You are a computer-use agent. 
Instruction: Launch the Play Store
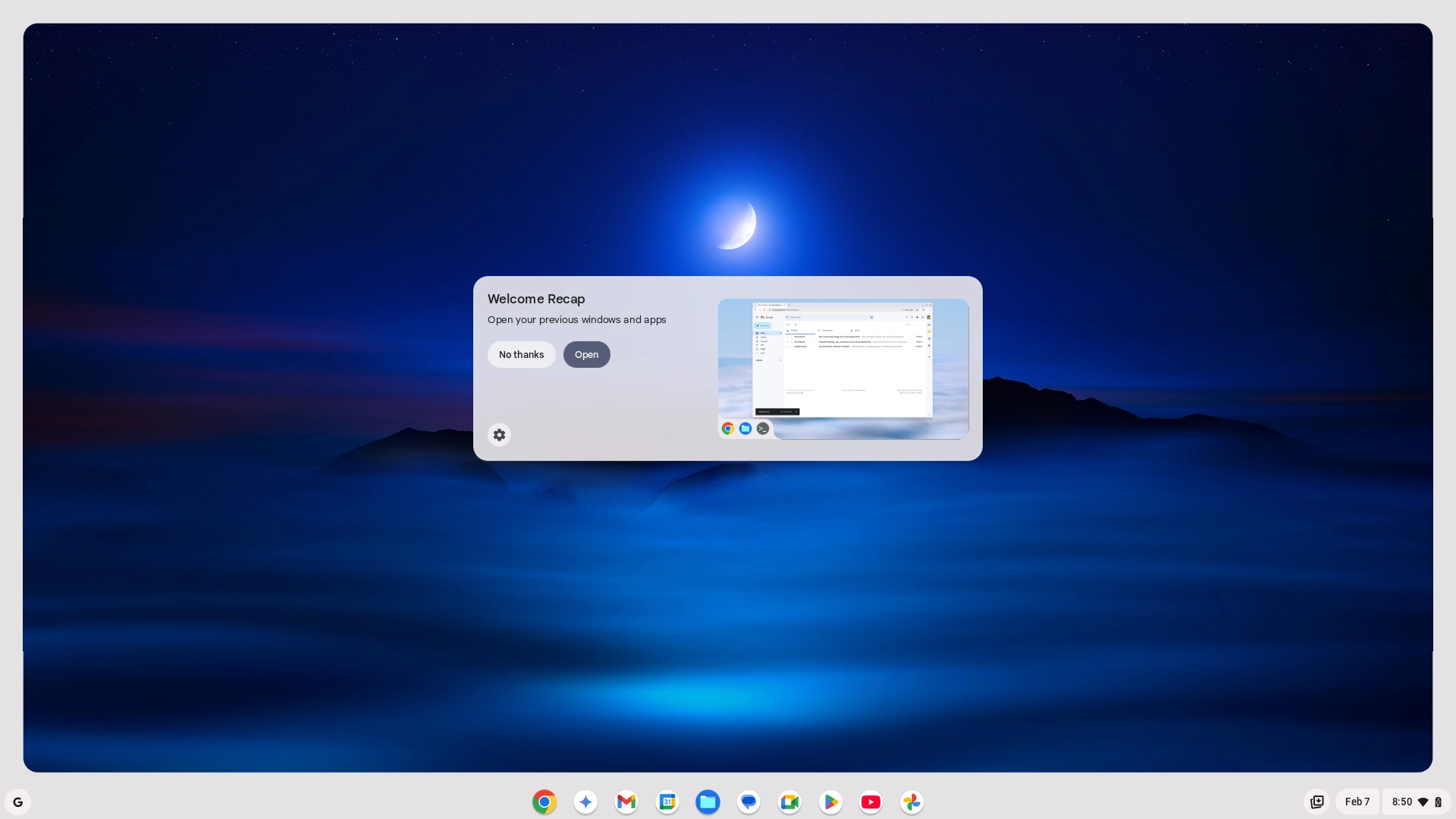[830, 802]
